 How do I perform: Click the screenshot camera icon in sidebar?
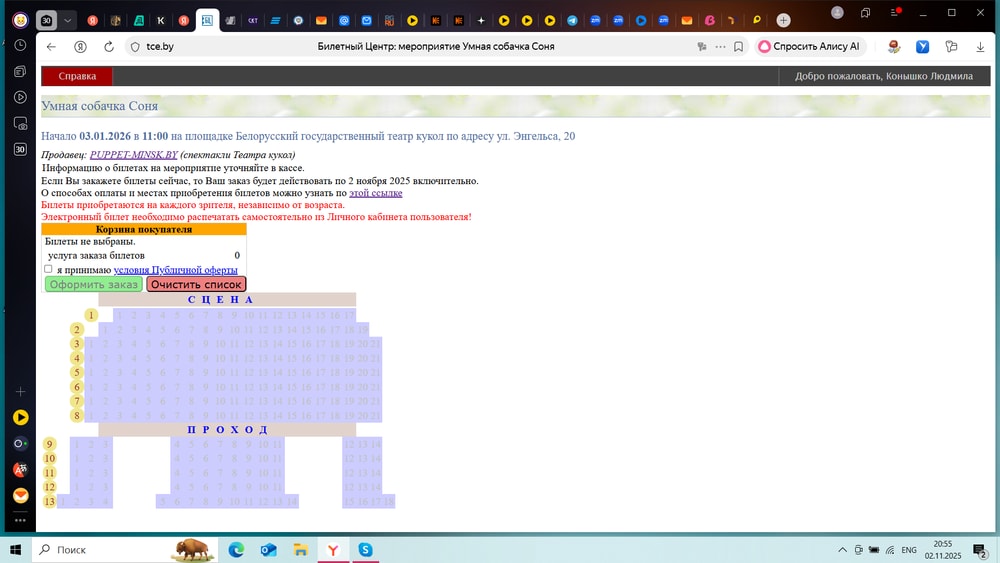click(20, 123)
